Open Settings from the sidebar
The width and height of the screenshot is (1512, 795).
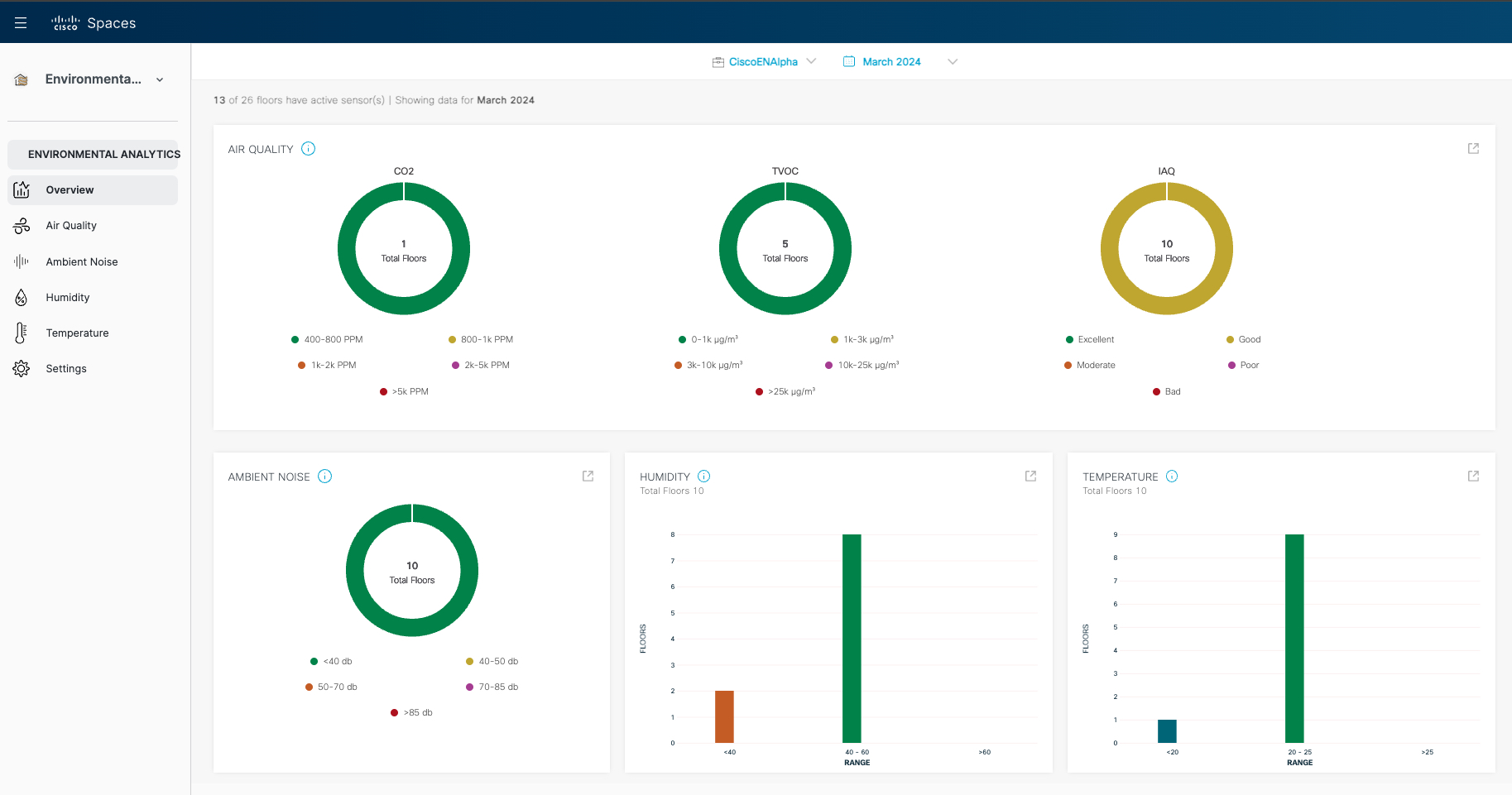coord(66,369)
